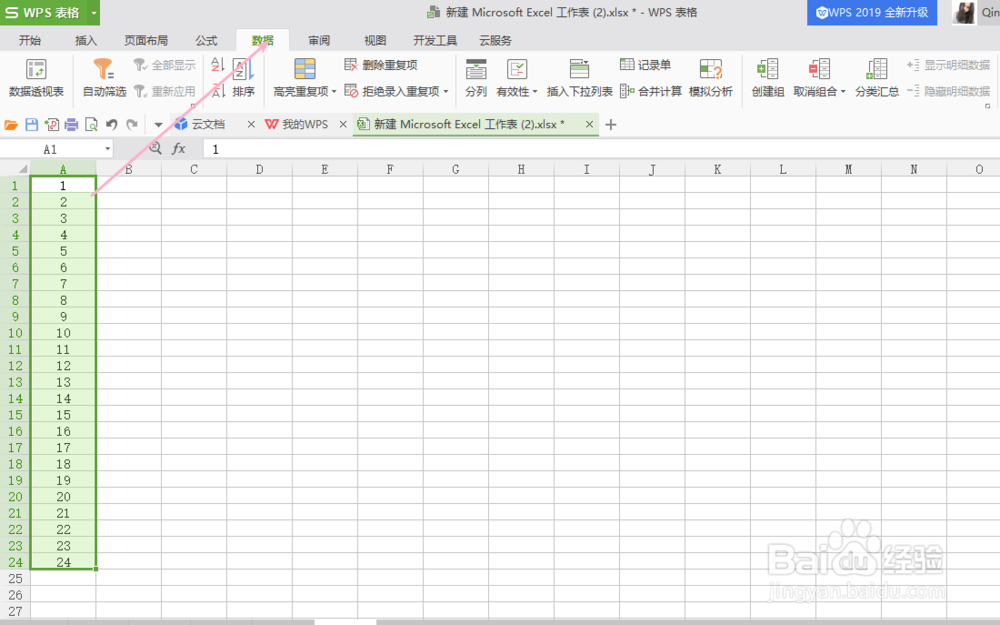The image size is (1000, 625).
Task: Open the 数据透视表 pivot table tool
Action: click(x=36, y=78)
